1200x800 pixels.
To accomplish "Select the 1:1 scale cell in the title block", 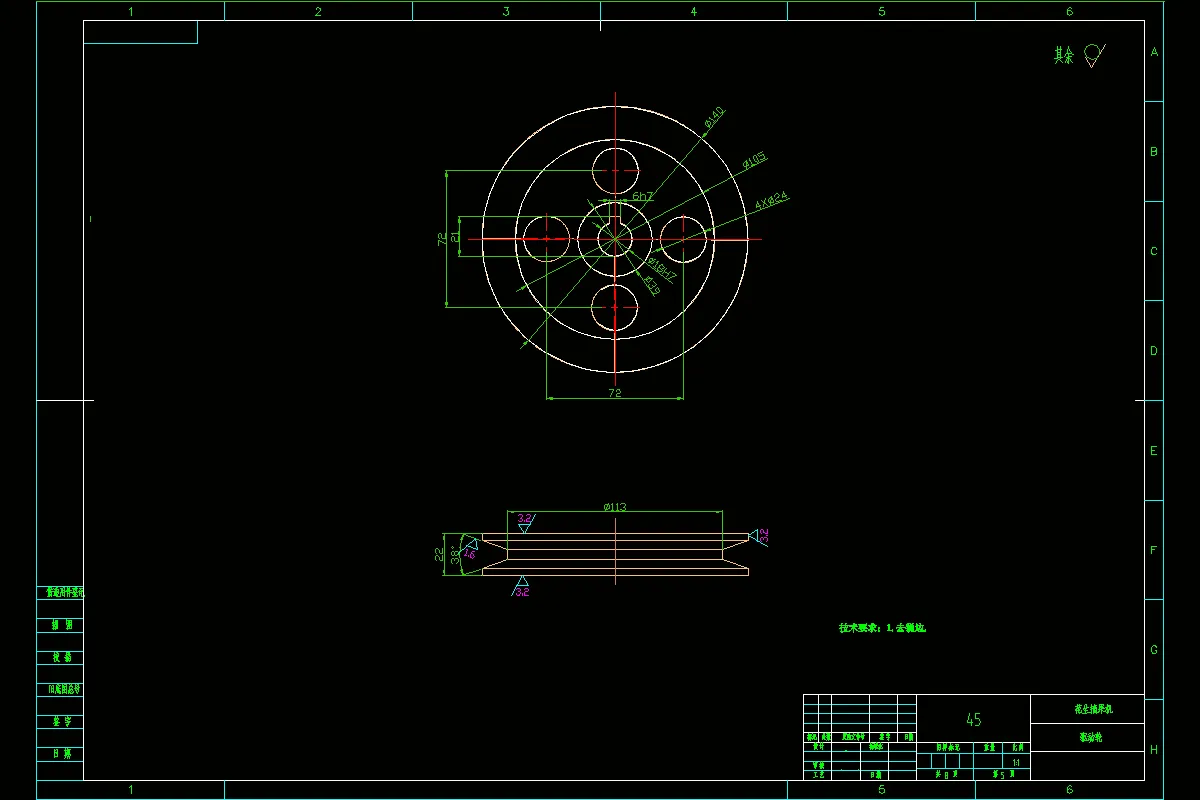I will (x=1017, y=762).
